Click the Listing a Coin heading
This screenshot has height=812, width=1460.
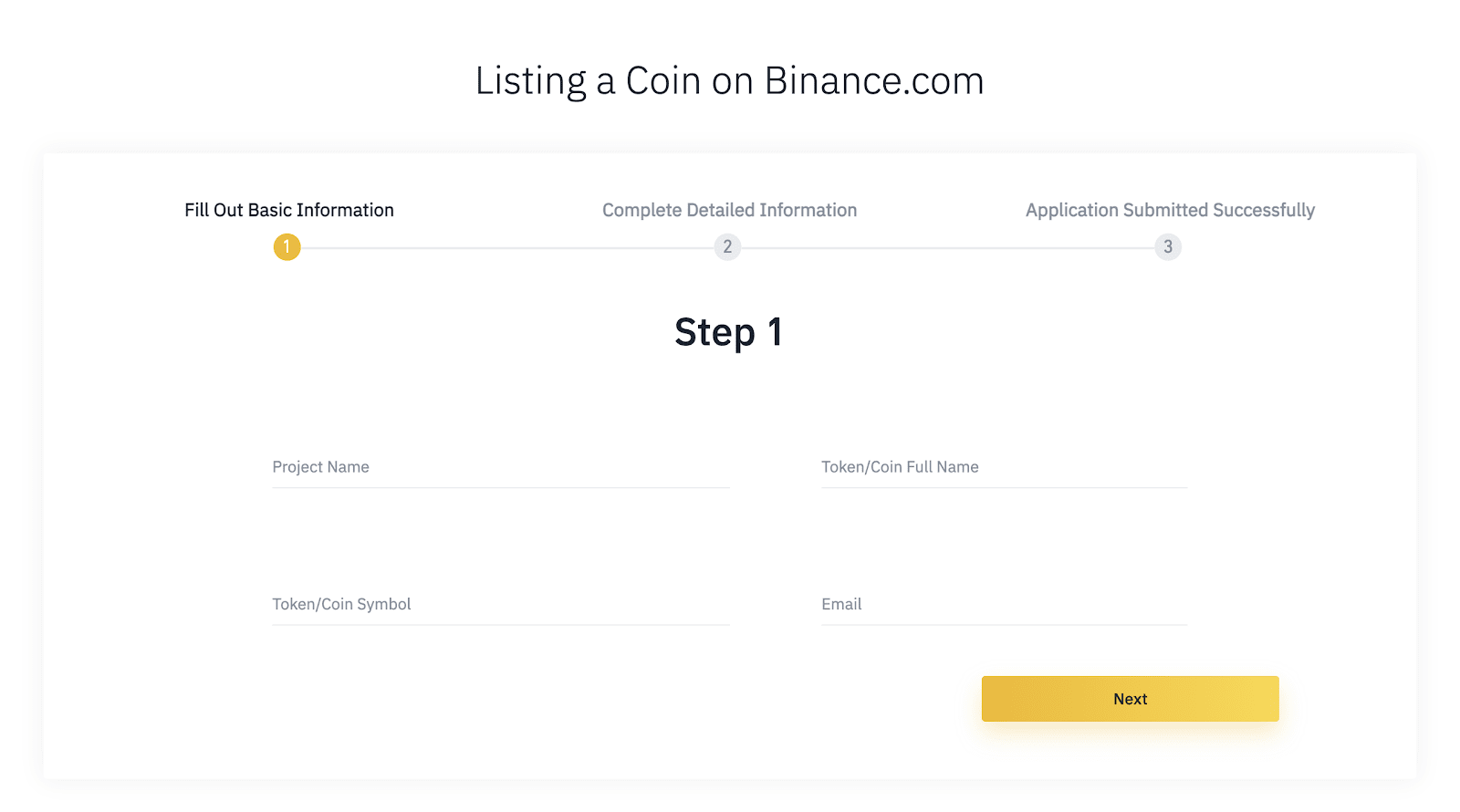(728, 80)
